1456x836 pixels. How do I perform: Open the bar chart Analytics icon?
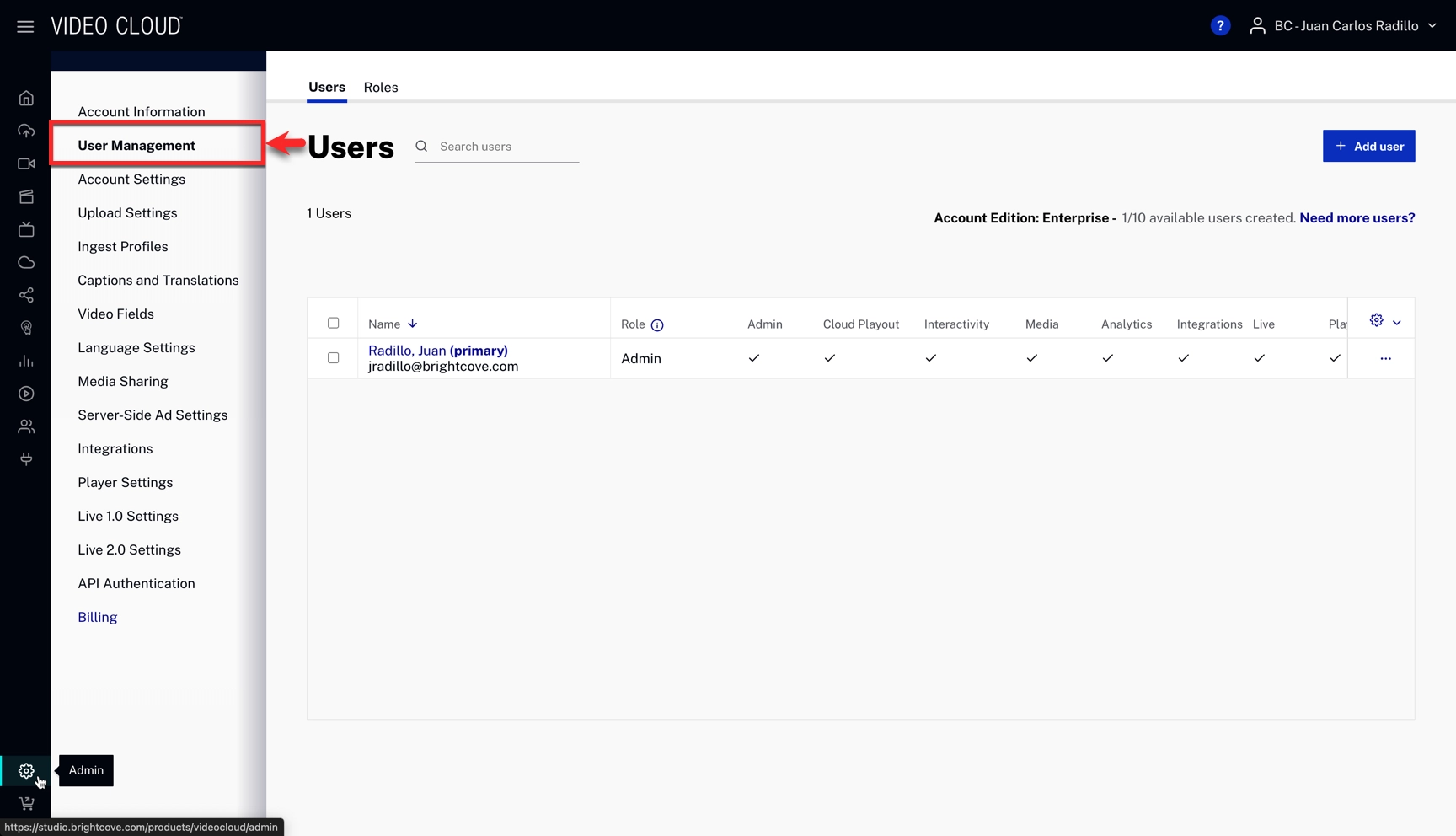click(26, 362)
